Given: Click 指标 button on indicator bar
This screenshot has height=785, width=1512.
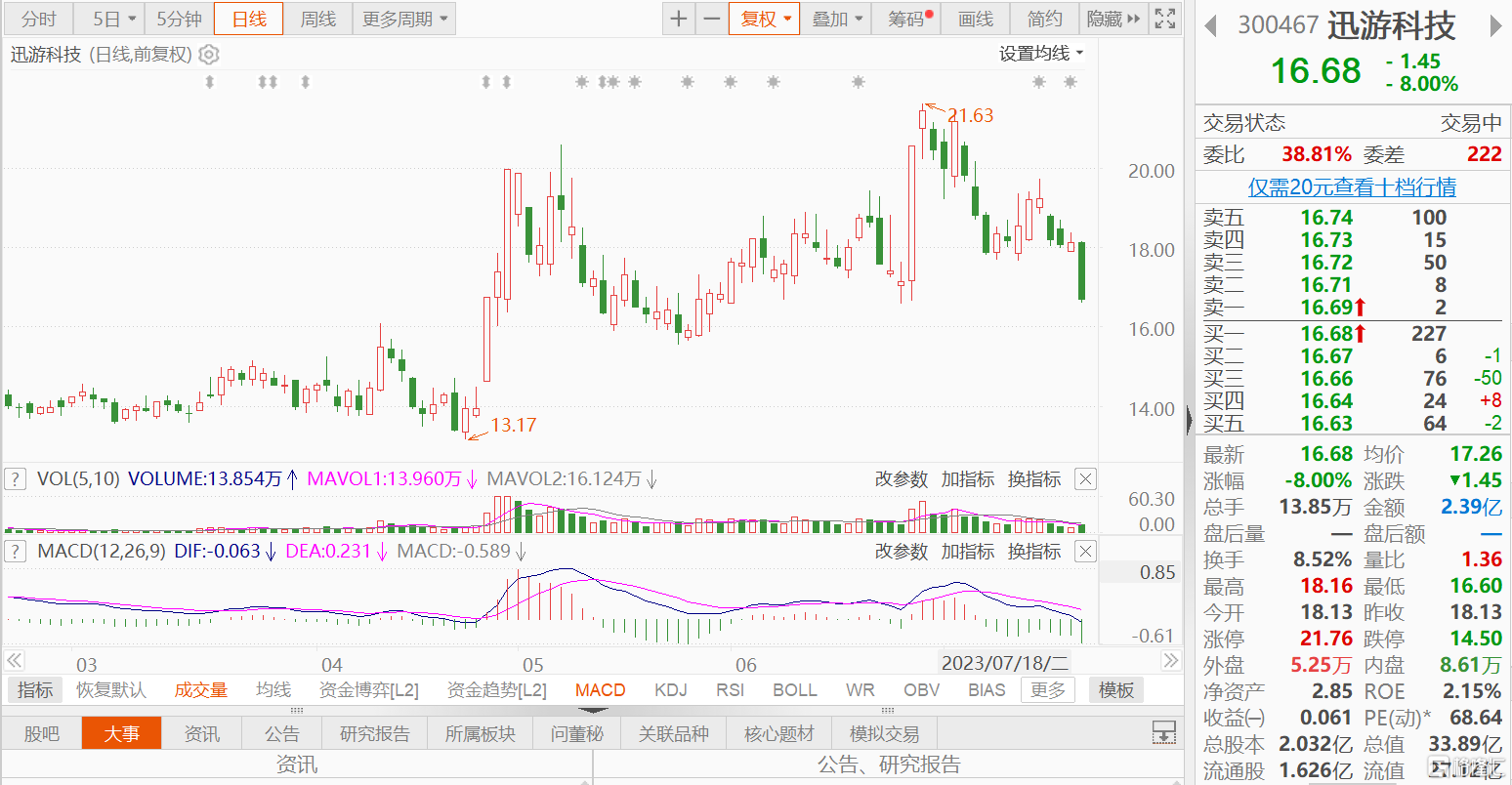Looking at the screenshot, I should [34, 689].
